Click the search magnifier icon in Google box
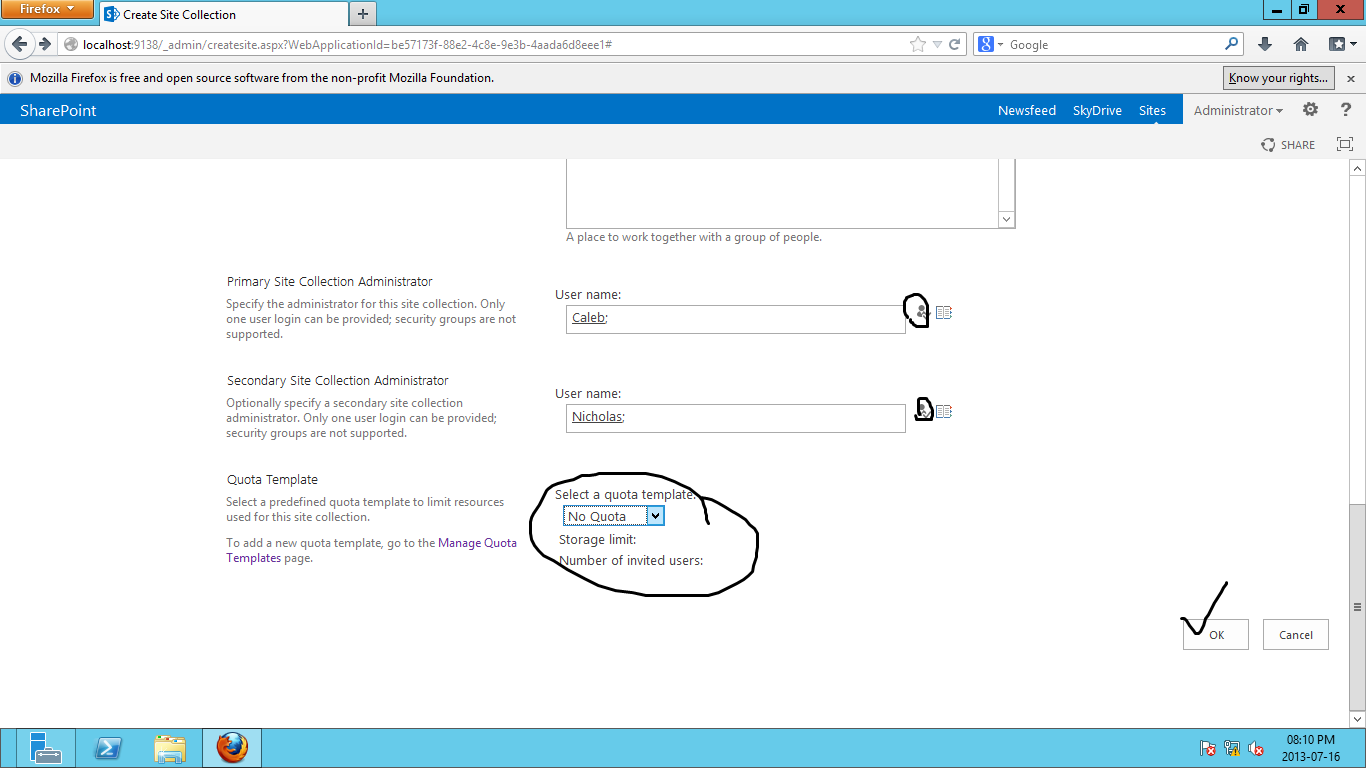 (x=1231, y=44)
